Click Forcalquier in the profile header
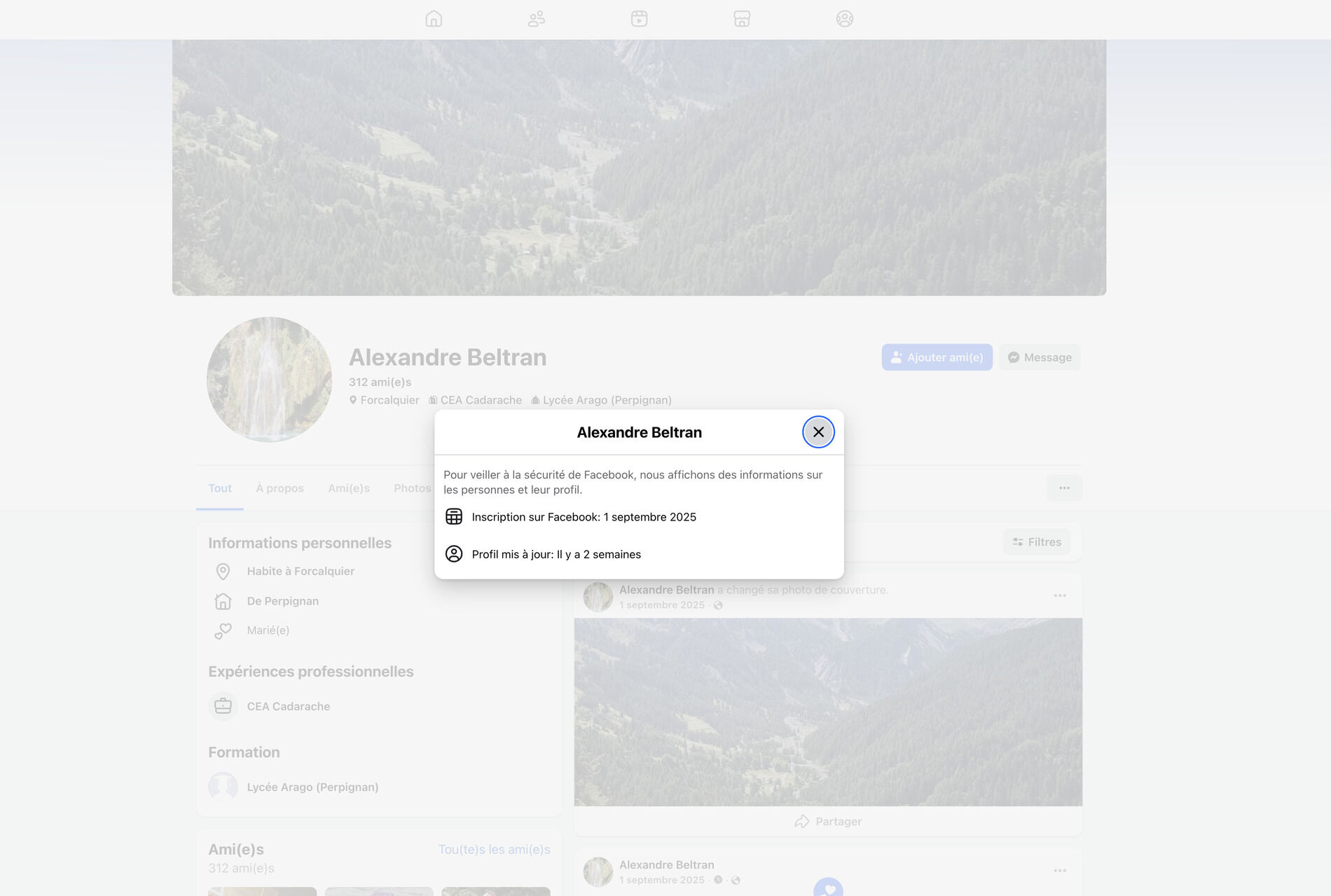 (389, 400)
